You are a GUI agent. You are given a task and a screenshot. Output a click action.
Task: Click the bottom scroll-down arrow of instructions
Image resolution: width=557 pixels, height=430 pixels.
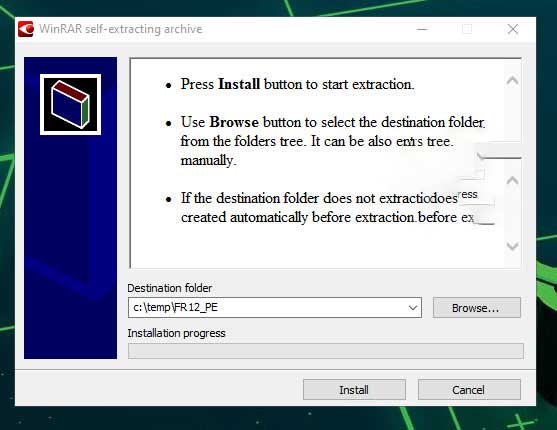[x=512, y=246]
